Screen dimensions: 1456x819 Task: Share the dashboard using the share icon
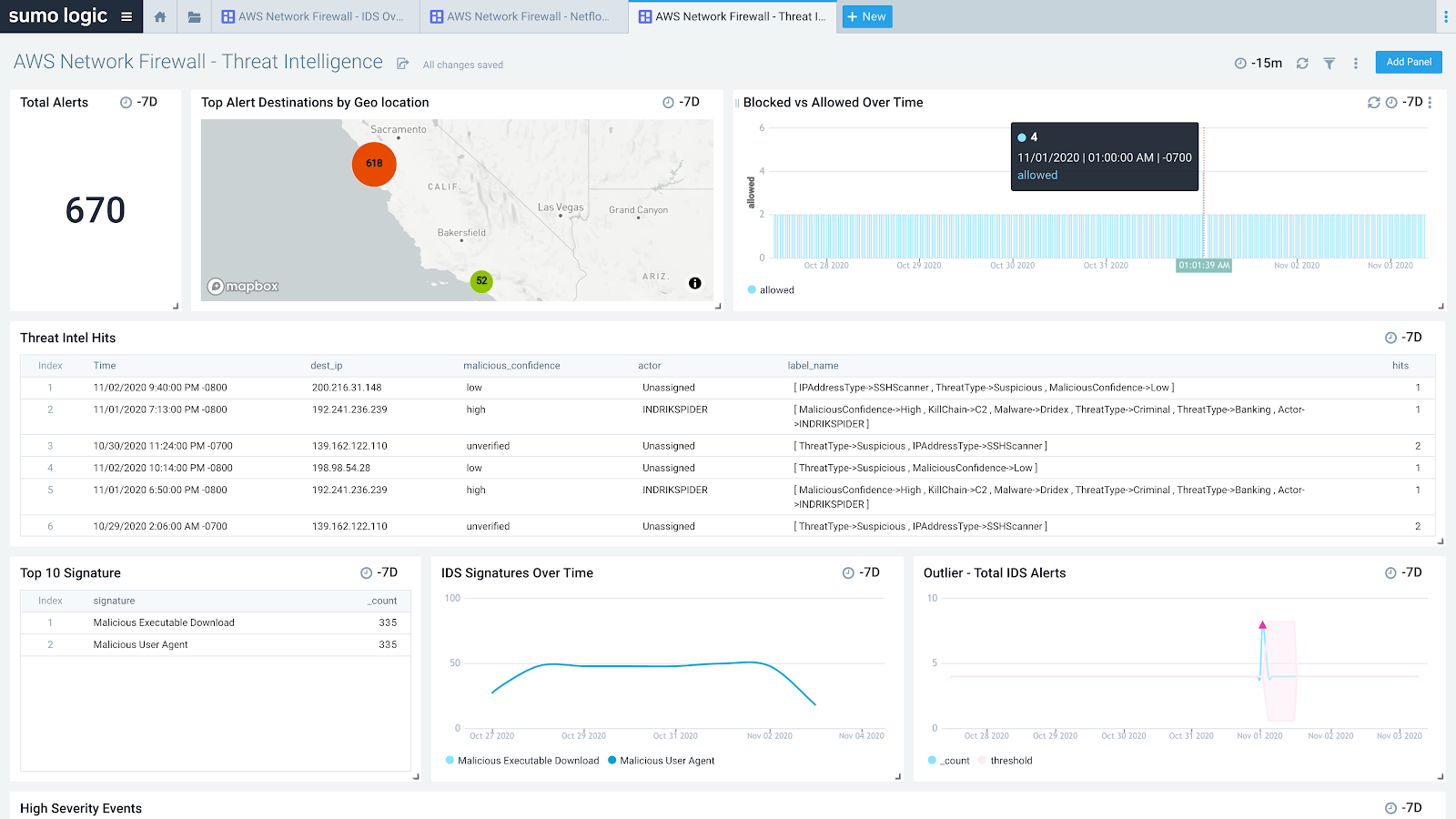(403, 64)
